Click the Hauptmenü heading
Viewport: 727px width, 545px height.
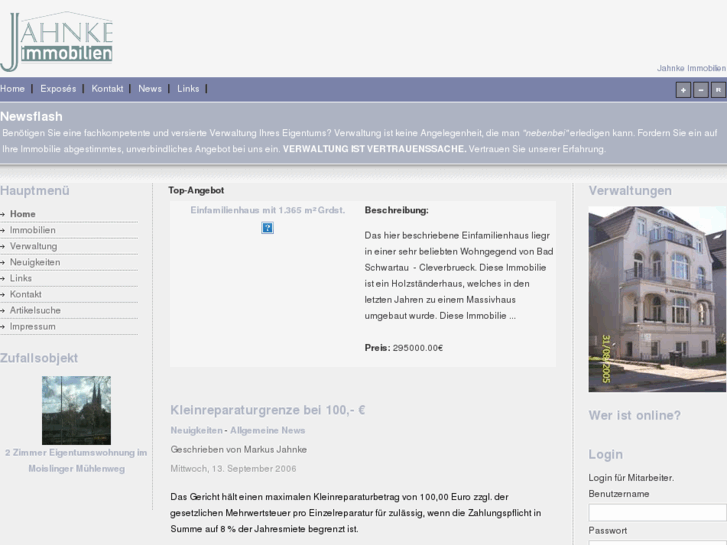click(x=35, y=191)
